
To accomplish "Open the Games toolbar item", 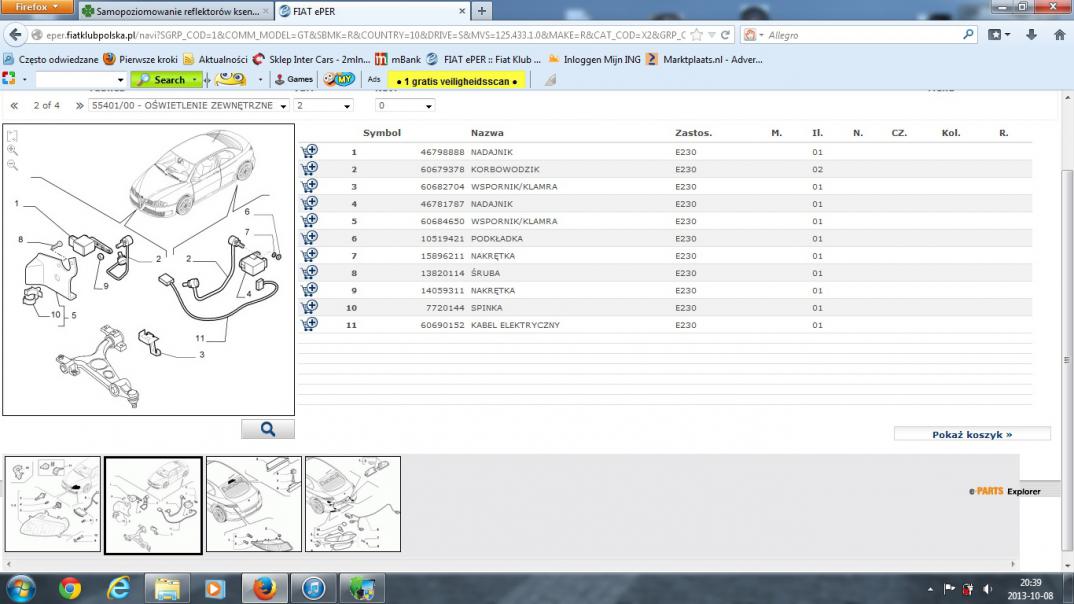I will pos(294,79).
